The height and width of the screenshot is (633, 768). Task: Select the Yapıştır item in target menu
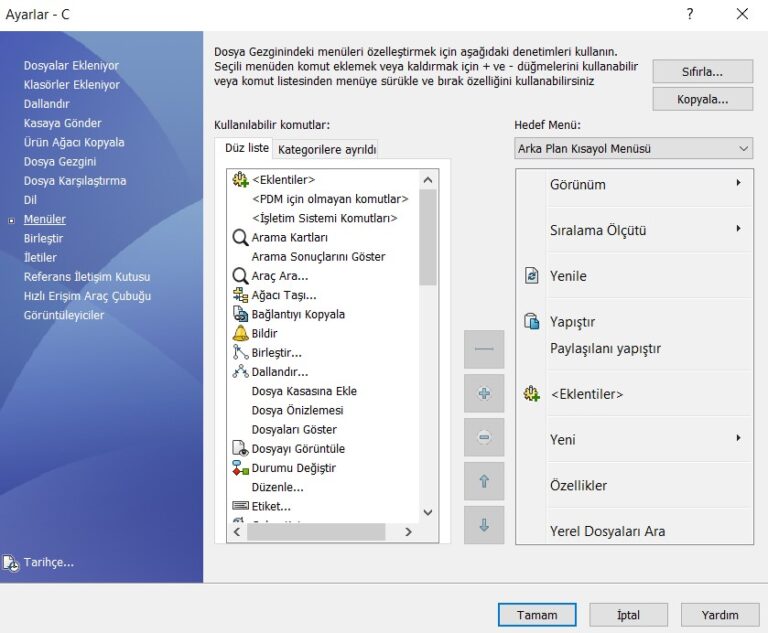tap(572, 322)
